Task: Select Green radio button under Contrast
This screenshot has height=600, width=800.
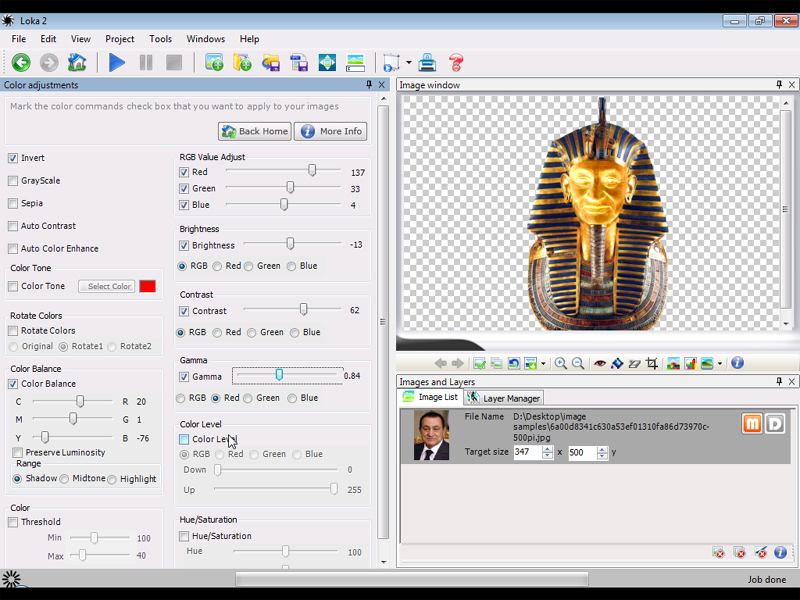Action: (x=252, y=333)
